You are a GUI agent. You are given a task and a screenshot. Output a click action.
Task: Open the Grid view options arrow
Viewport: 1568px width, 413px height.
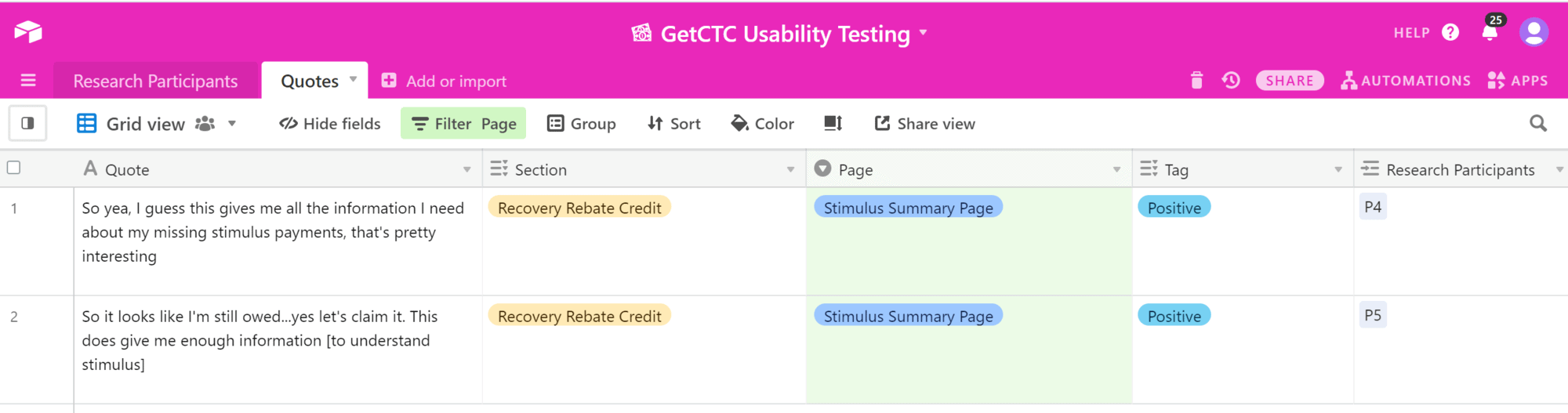click(x=232, y=123)
